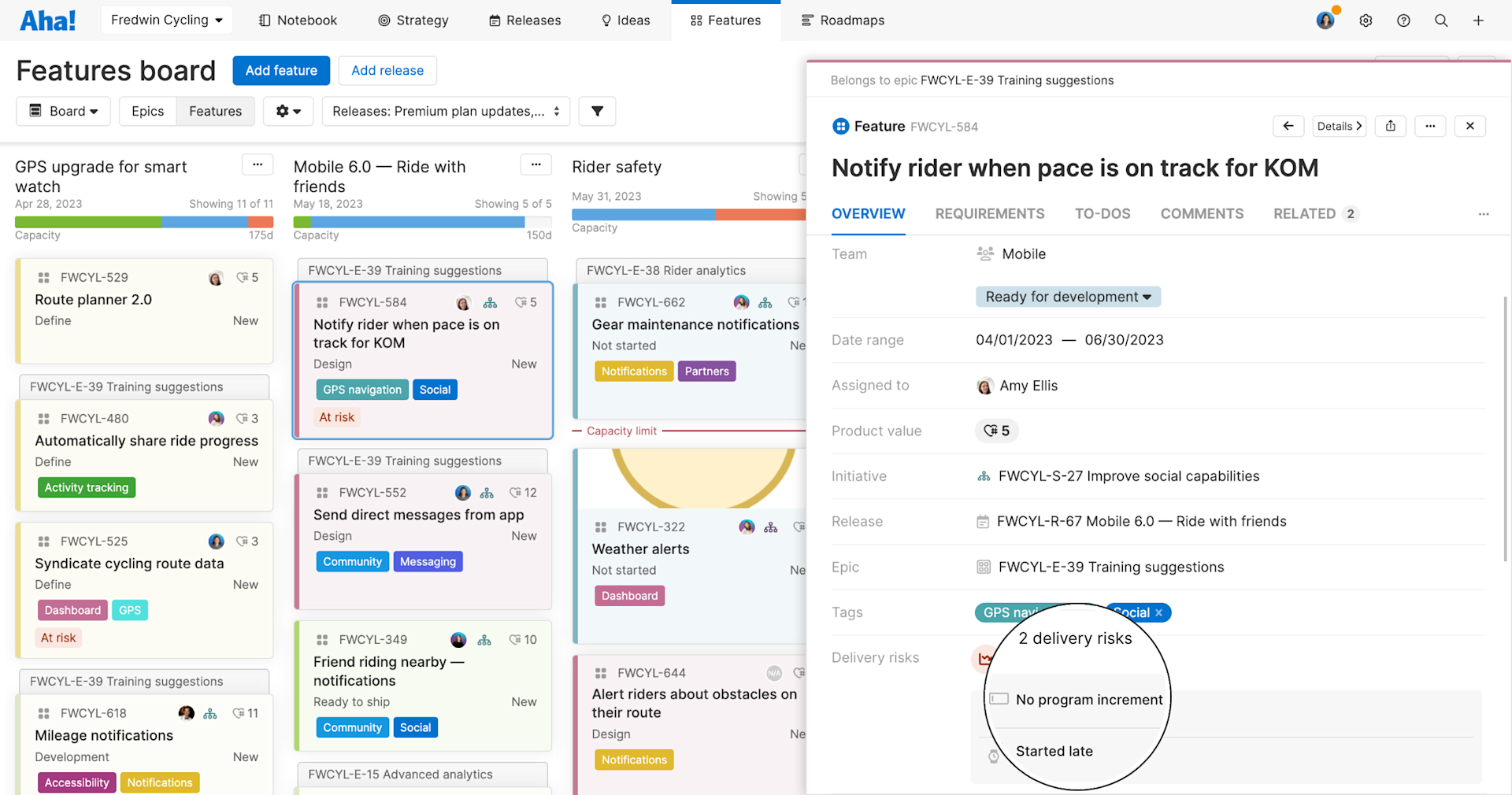Switch to the Overview tab
This screenshot has height=795, width=1512.
pos(868,214)
